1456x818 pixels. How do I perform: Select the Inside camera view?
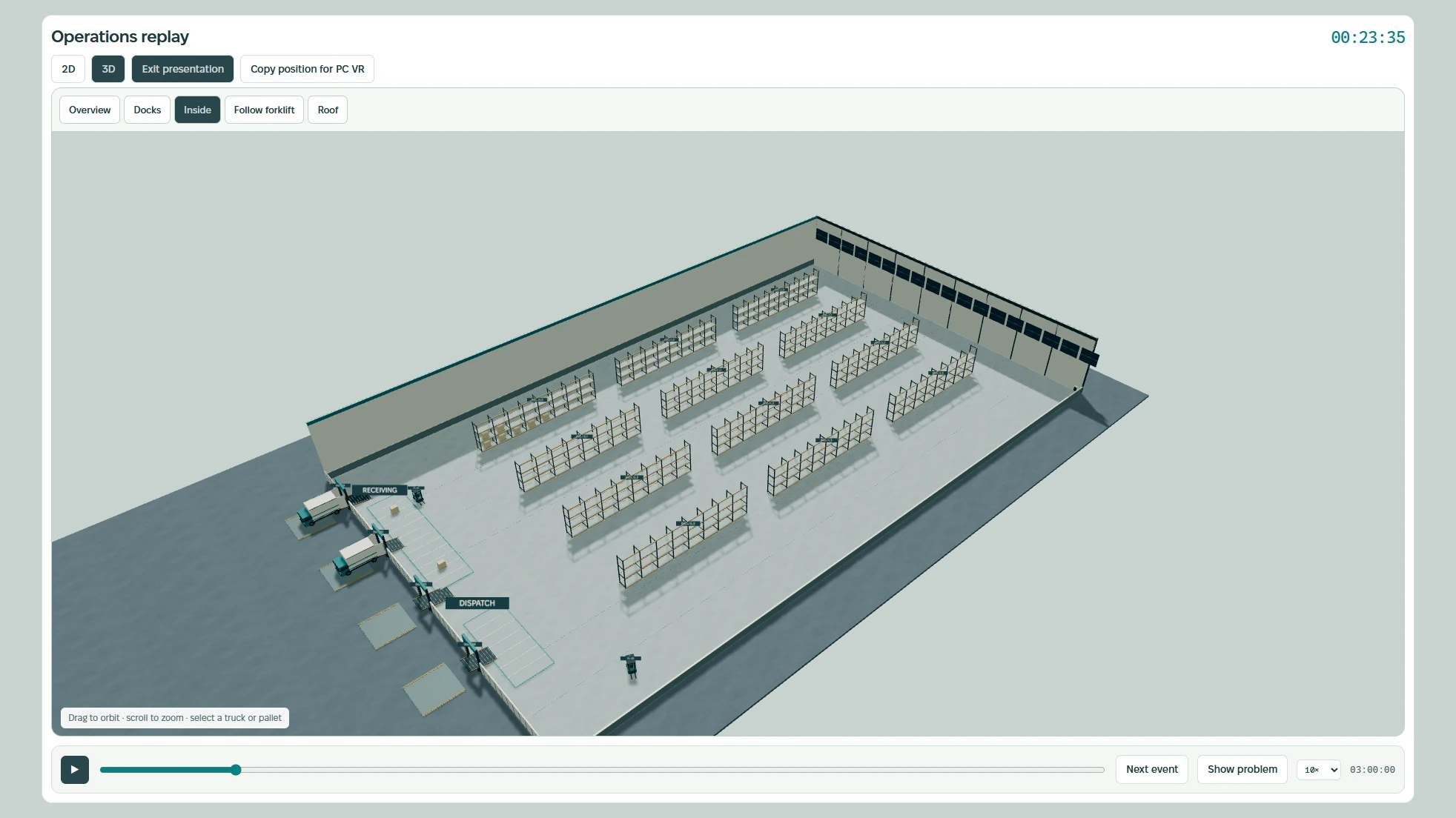(x=197, y=110)
